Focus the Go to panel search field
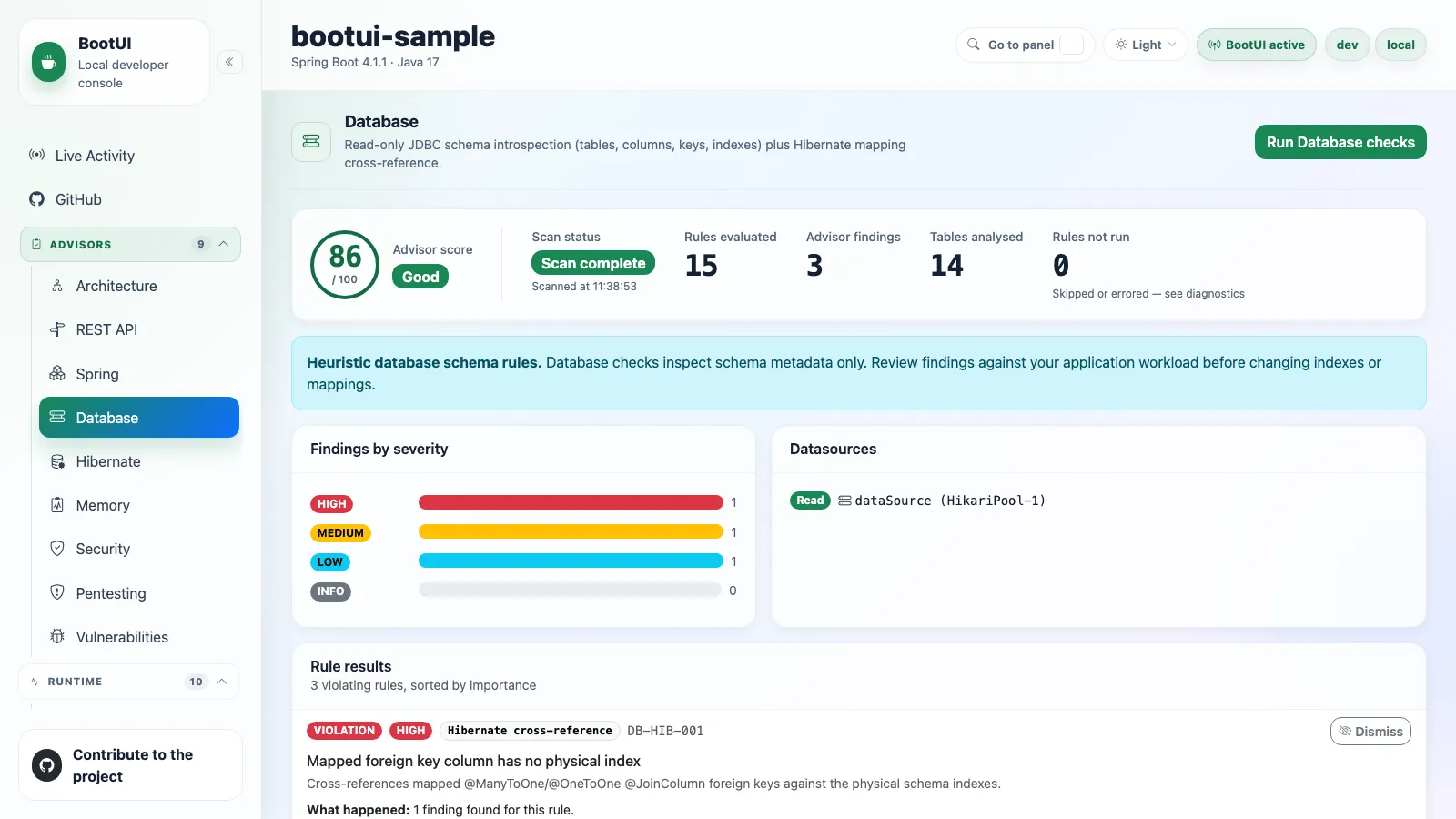The width and height of the screenshot is (1456, 819). 1026,45
